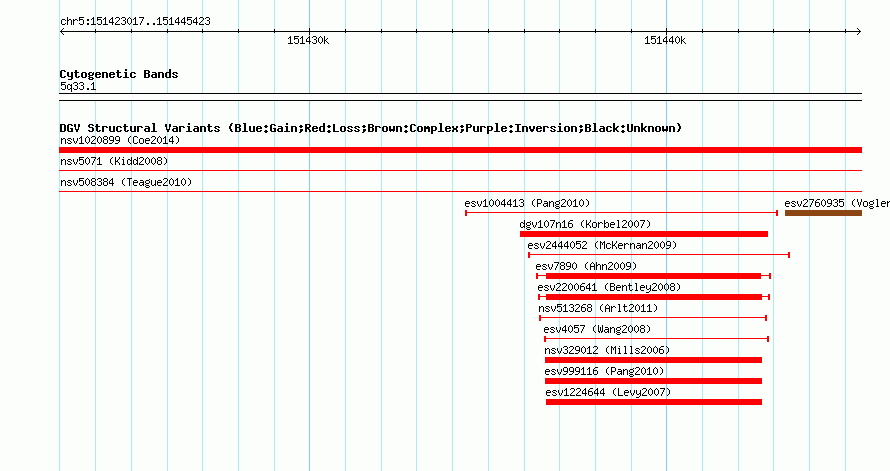Screen dimensions: 890x471
Task: Select the dgv107n16 red loss bar
Action: pos(644,234)
